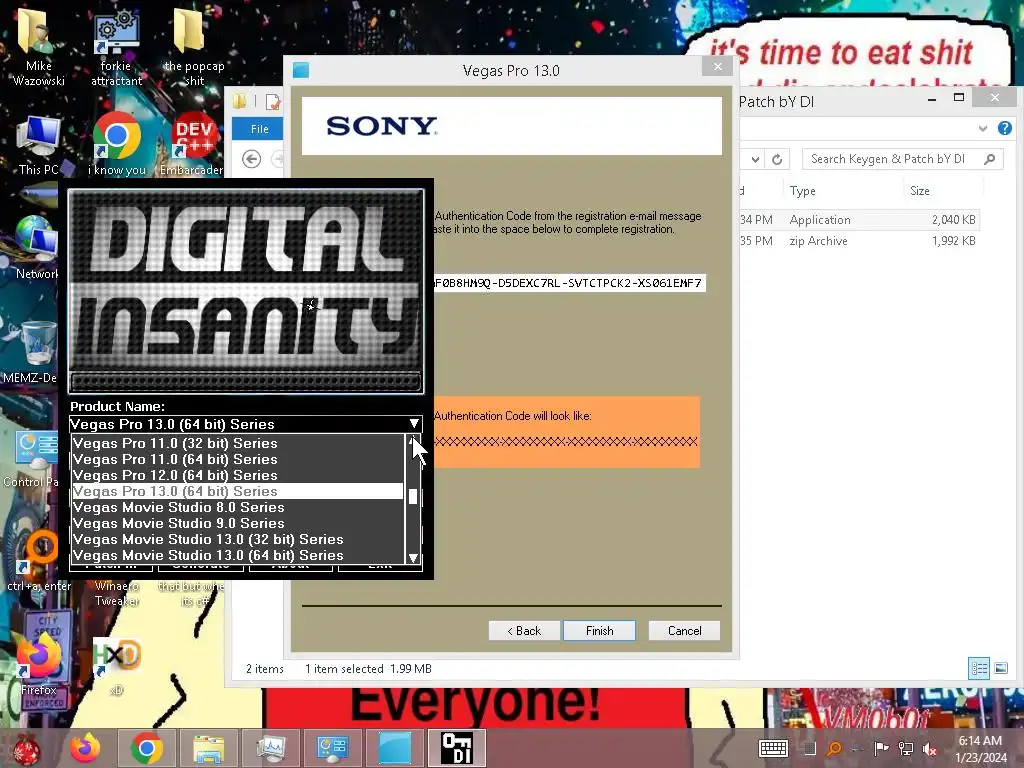This screenshot has width=1024, height=768.
Task: Click Finish in Vegas Pro registration
Action: tap(599, 631)
